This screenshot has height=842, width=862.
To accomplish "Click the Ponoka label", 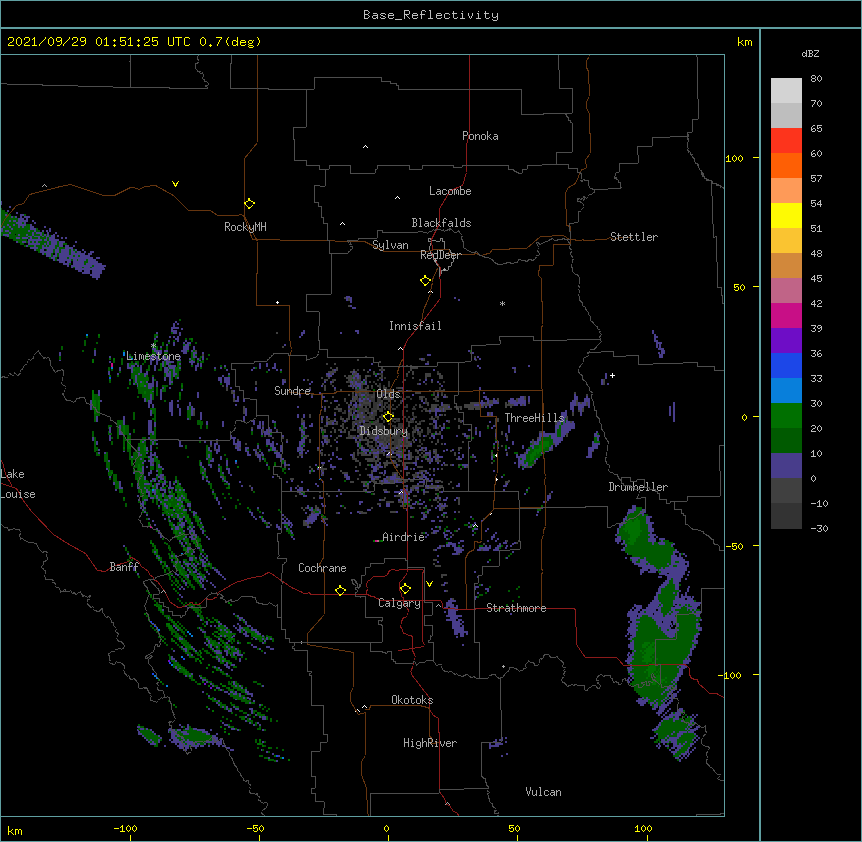I will click(480, 136).
